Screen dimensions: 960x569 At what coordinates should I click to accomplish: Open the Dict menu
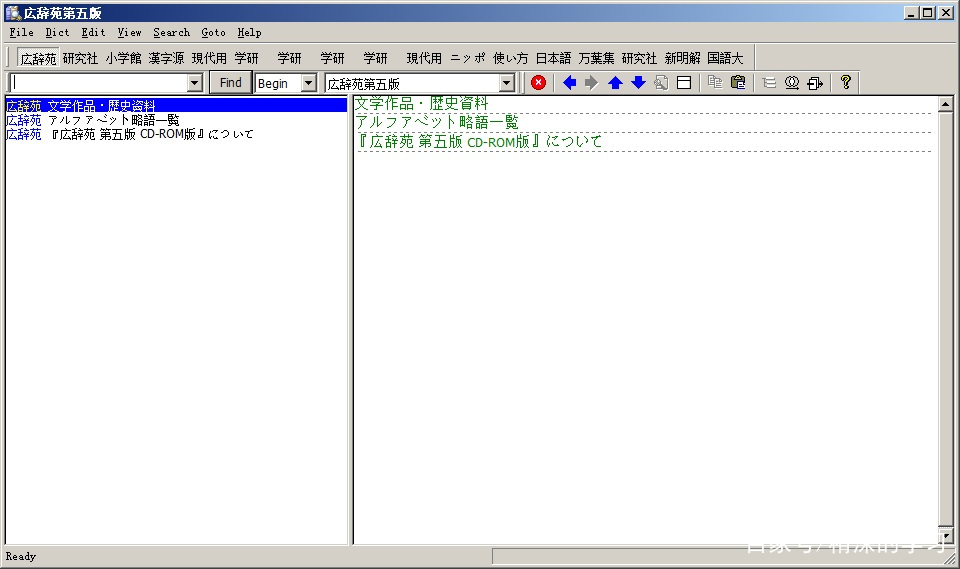click(x=57, y=32)
